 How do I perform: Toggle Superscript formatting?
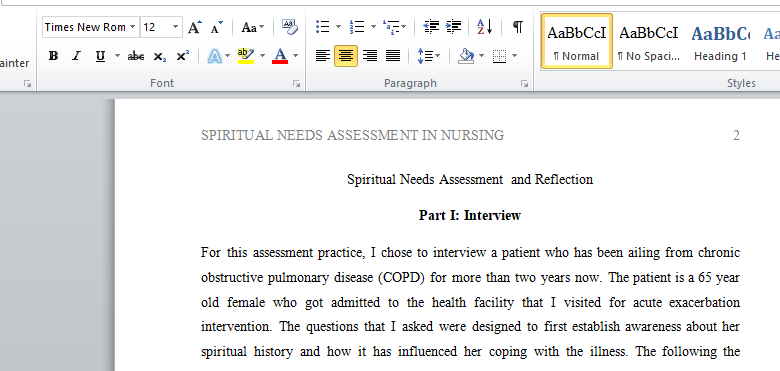(183, 56)
